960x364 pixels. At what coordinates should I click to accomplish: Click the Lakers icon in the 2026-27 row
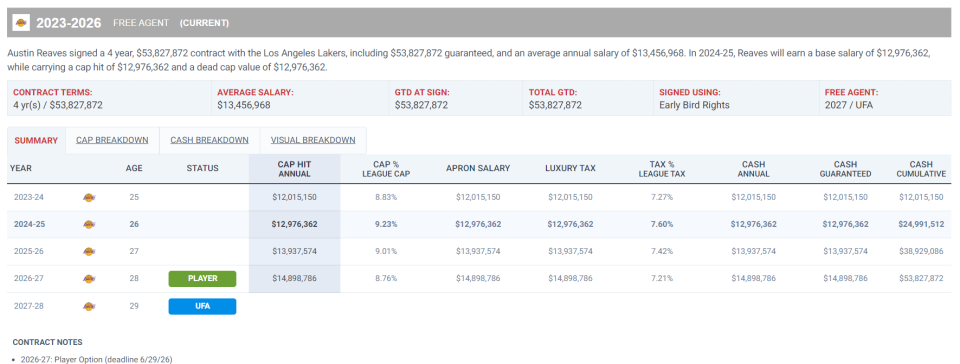[x=89, y=278]
